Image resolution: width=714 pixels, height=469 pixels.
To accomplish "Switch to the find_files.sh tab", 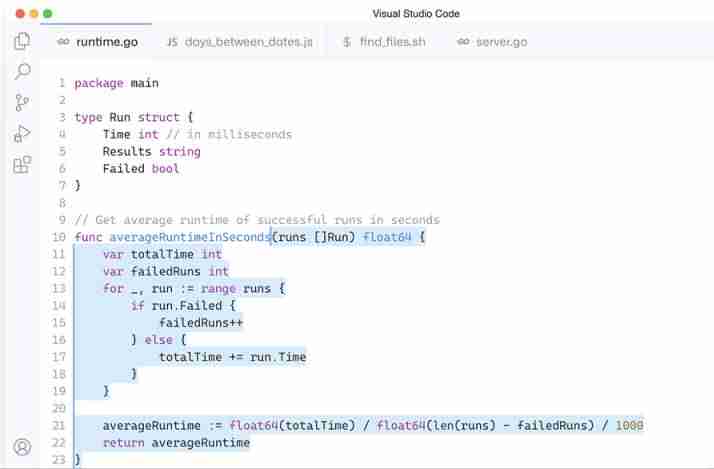I will coord(385,42).
